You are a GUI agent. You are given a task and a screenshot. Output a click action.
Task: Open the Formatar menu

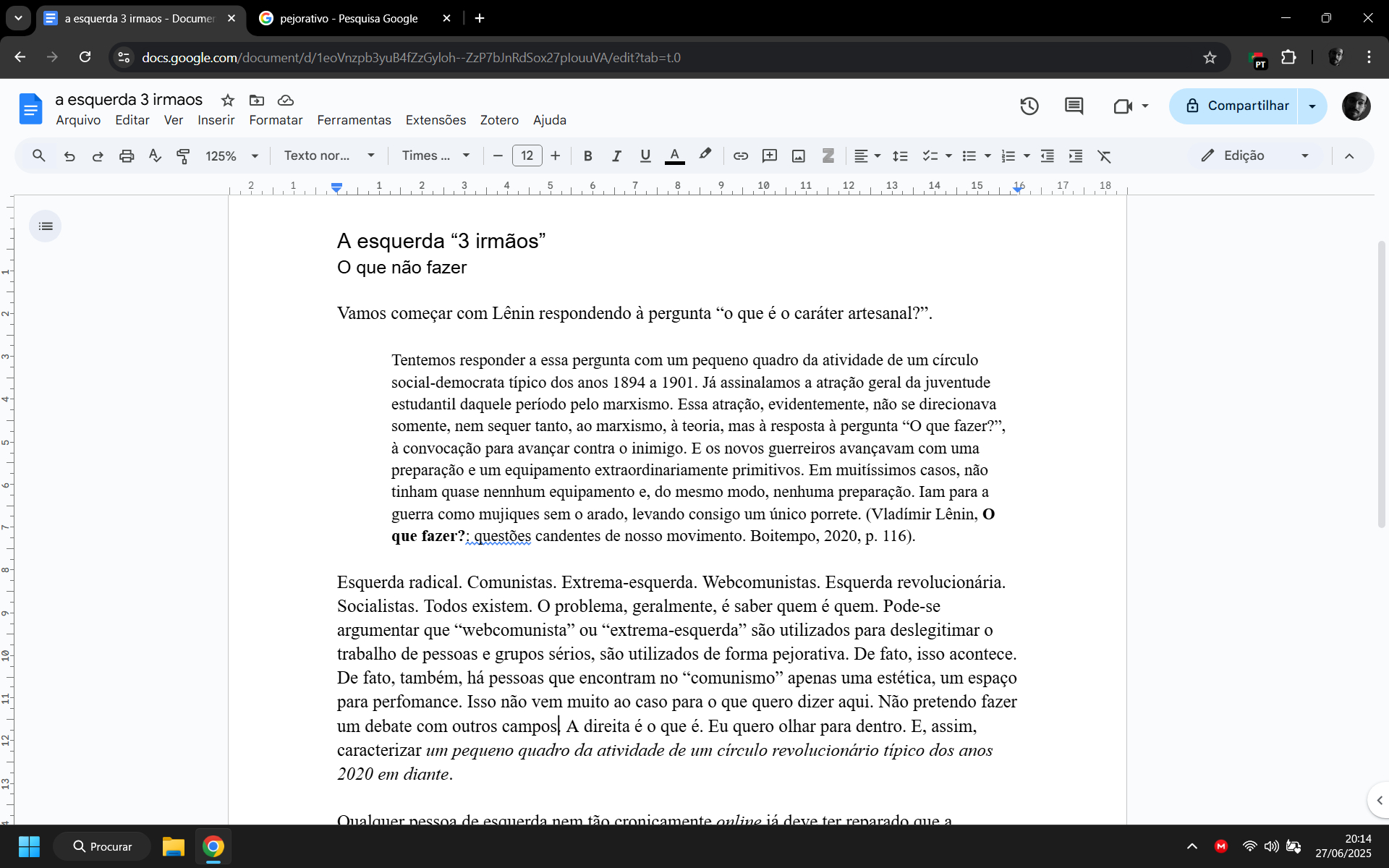pos(276,120)
